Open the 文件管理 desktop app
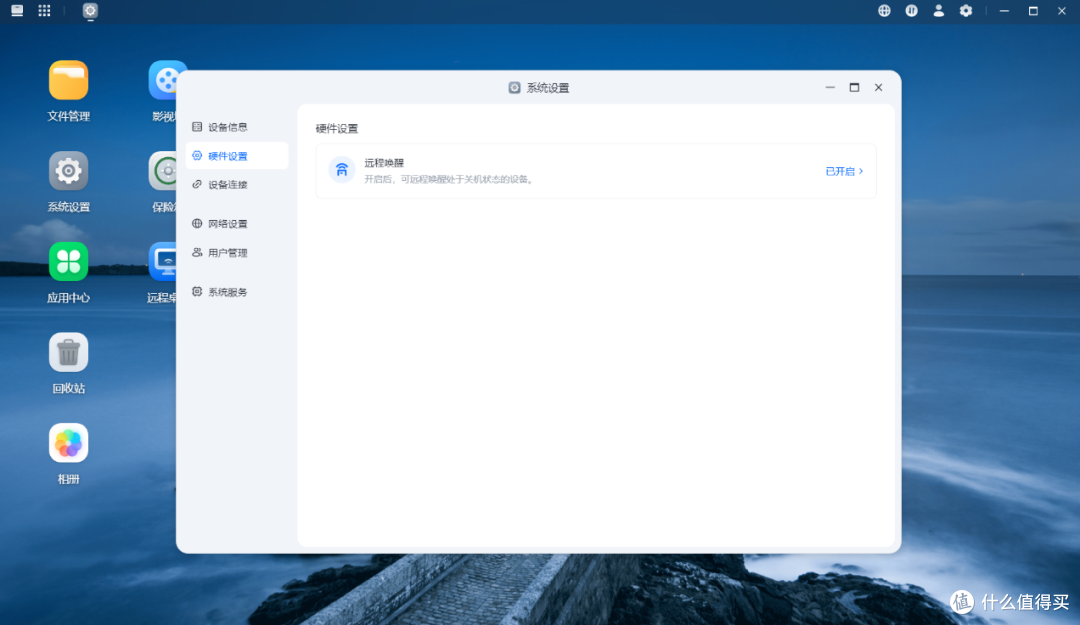Image resolution: width=1080 pixels, height=625 pixels. [x=68, y=80]
